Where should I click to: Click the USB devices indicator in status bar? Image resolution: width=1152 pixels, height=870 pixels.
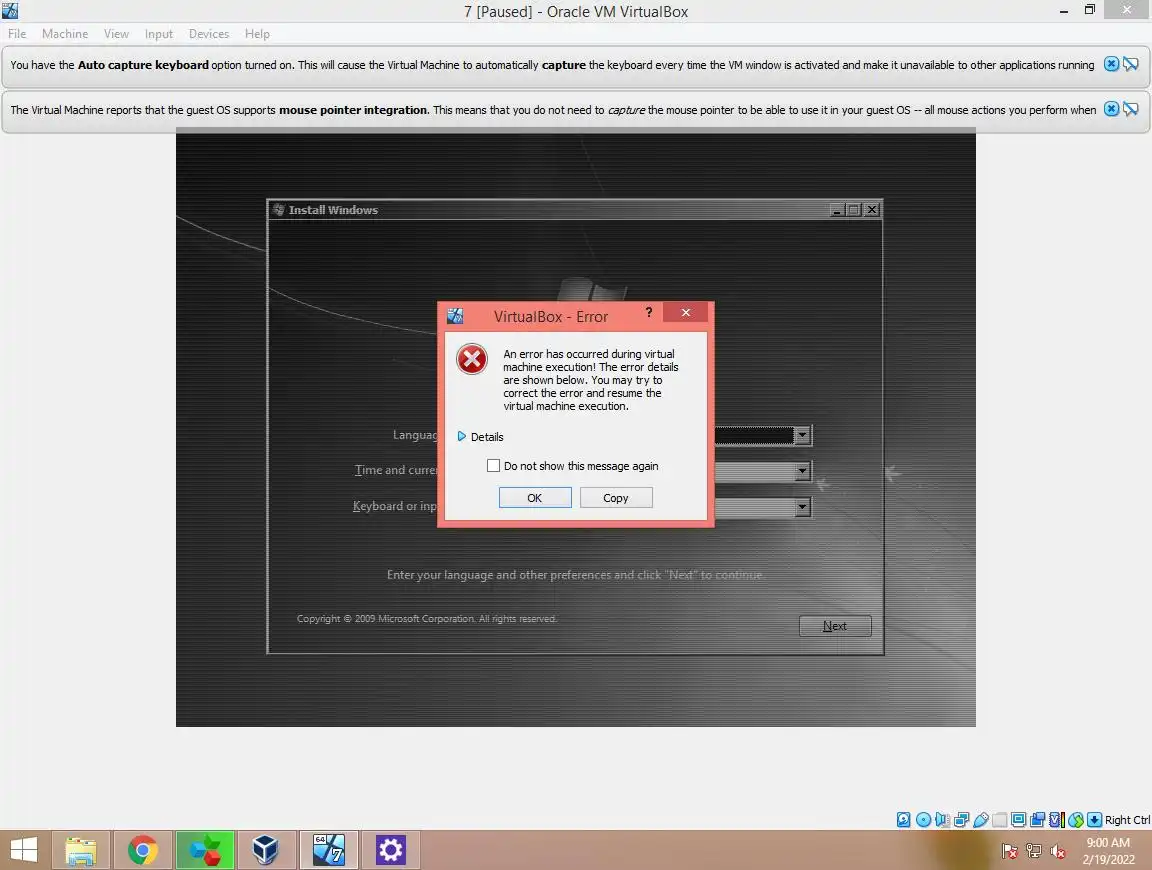tap(981, 820)
